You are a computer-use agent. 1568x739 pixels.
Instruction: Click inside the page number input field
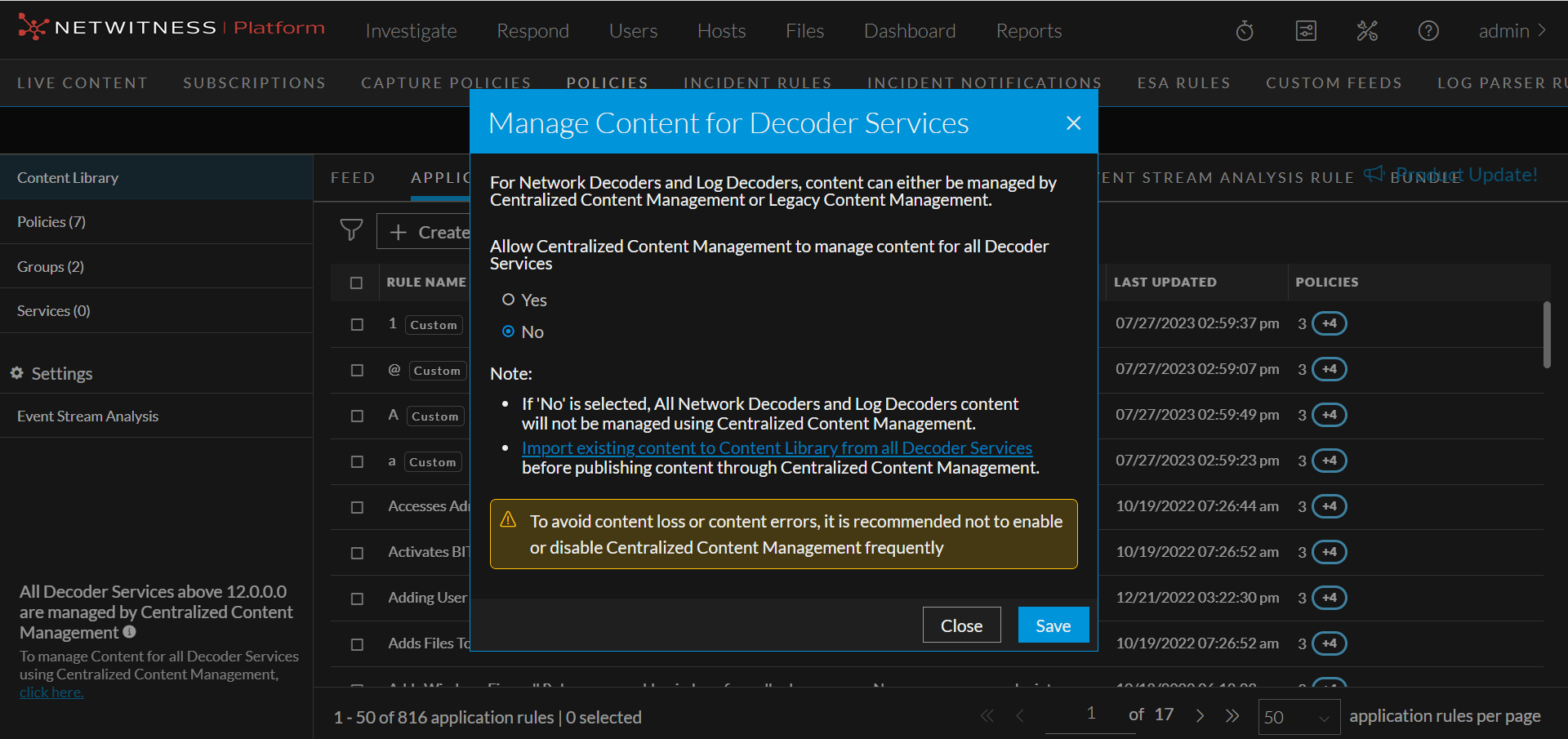click(x=1090, y=713)
